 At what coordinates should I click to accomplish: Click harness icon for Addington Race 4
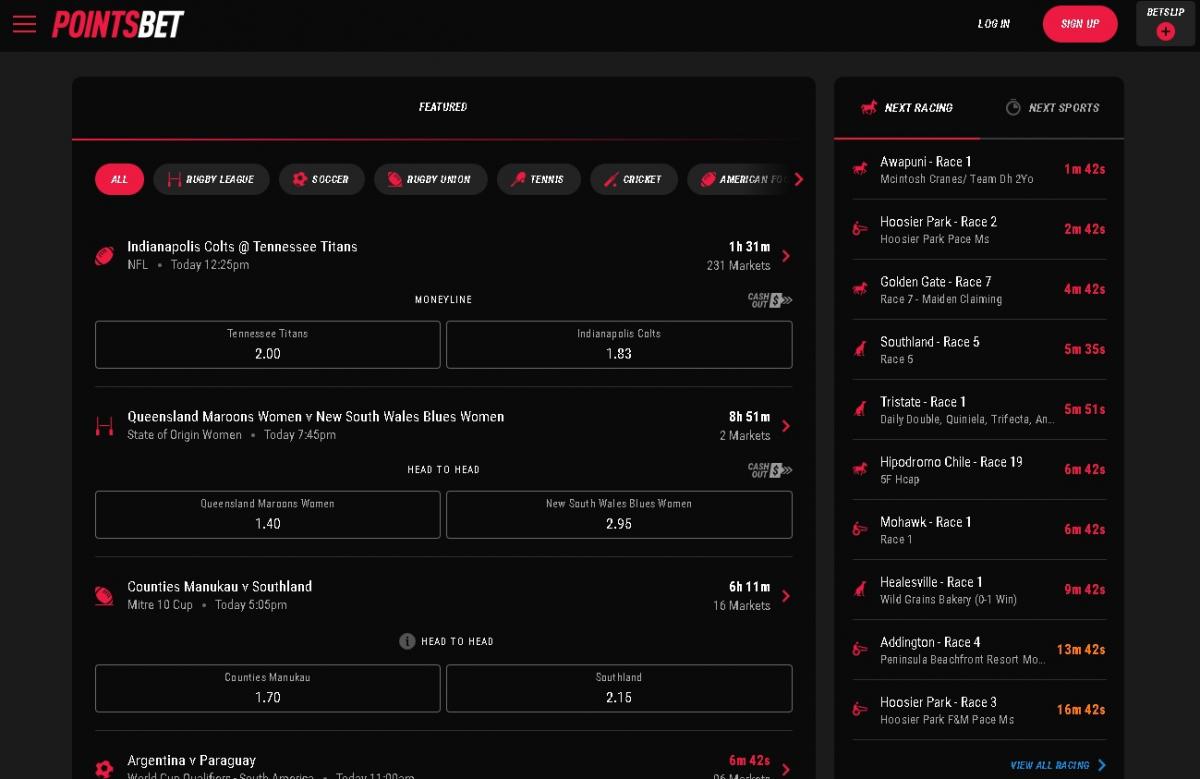point(860,649)
